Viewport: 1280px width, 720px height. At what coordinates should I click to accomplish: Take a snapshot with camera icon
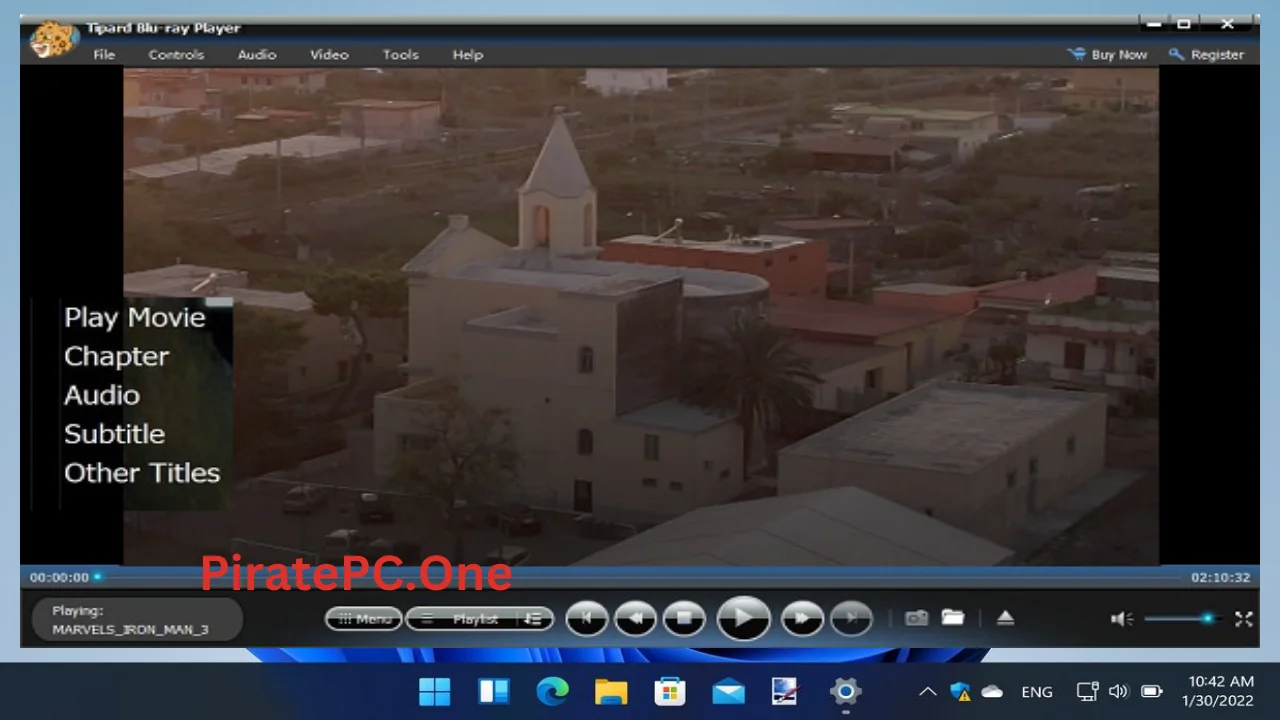point(916,619)
